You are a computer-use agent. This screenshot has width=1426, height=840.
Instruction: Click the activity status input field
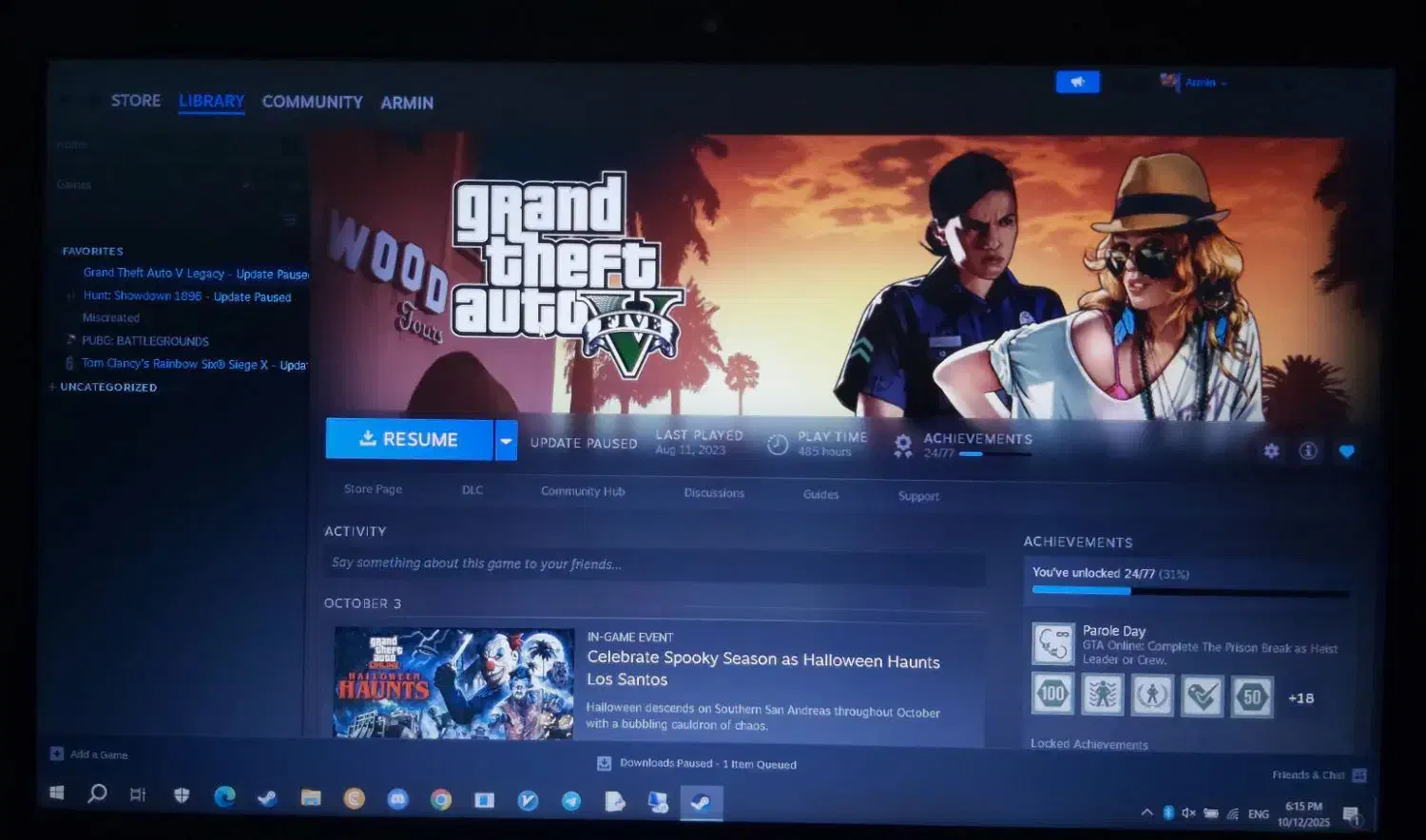(654, 563)
